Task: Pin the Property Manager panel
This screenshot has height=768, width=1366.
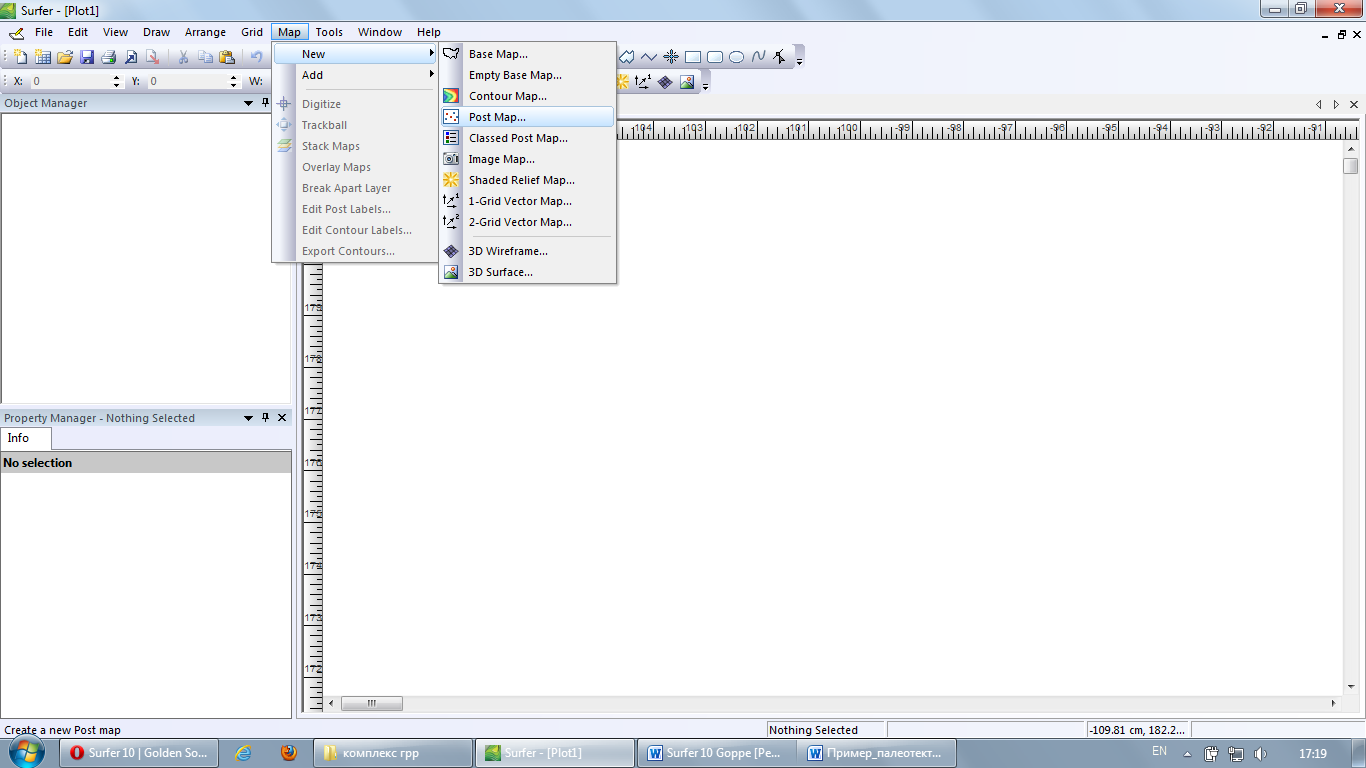Action: click(266, 418)
